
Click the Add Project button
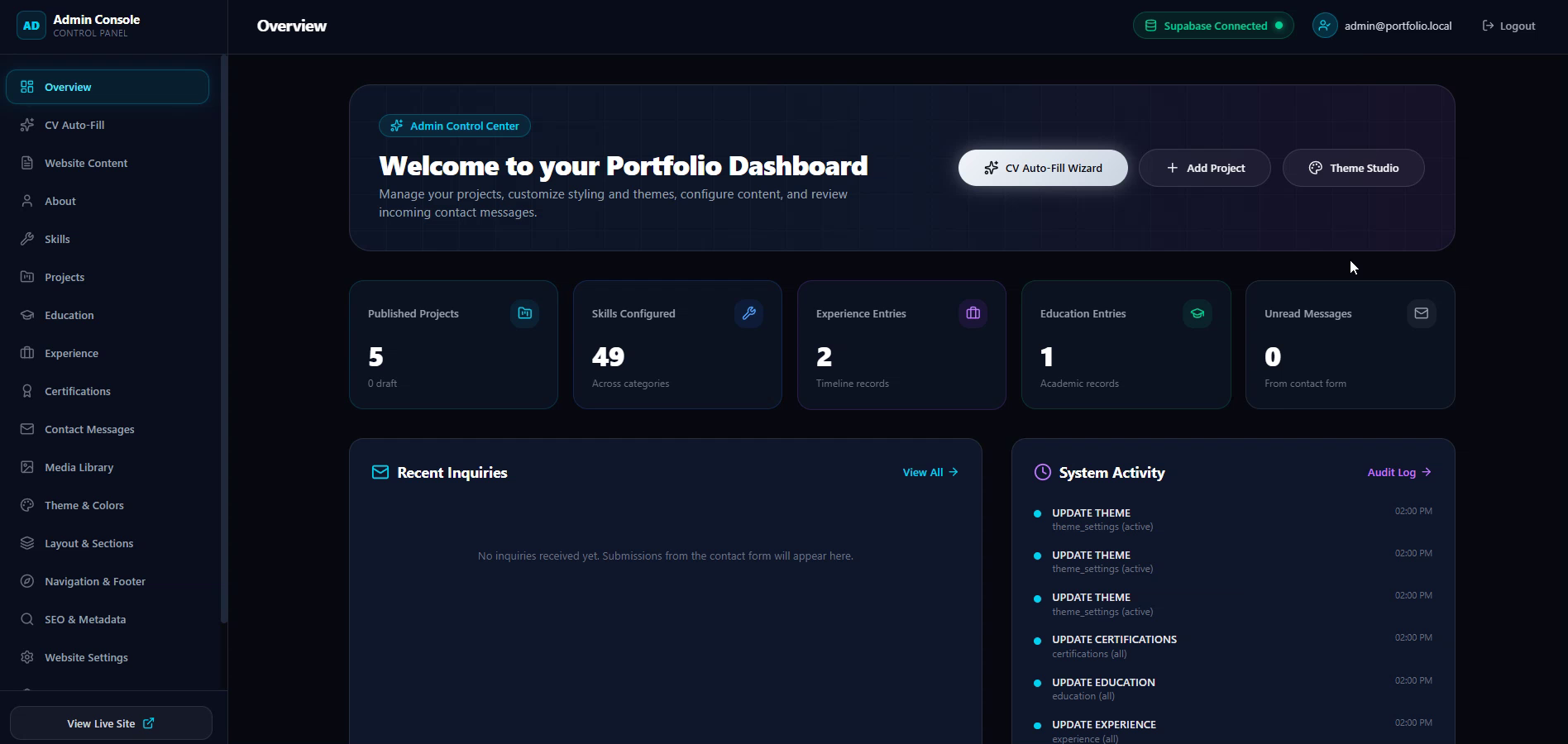pyautogui.click(x=1204, y=168)
